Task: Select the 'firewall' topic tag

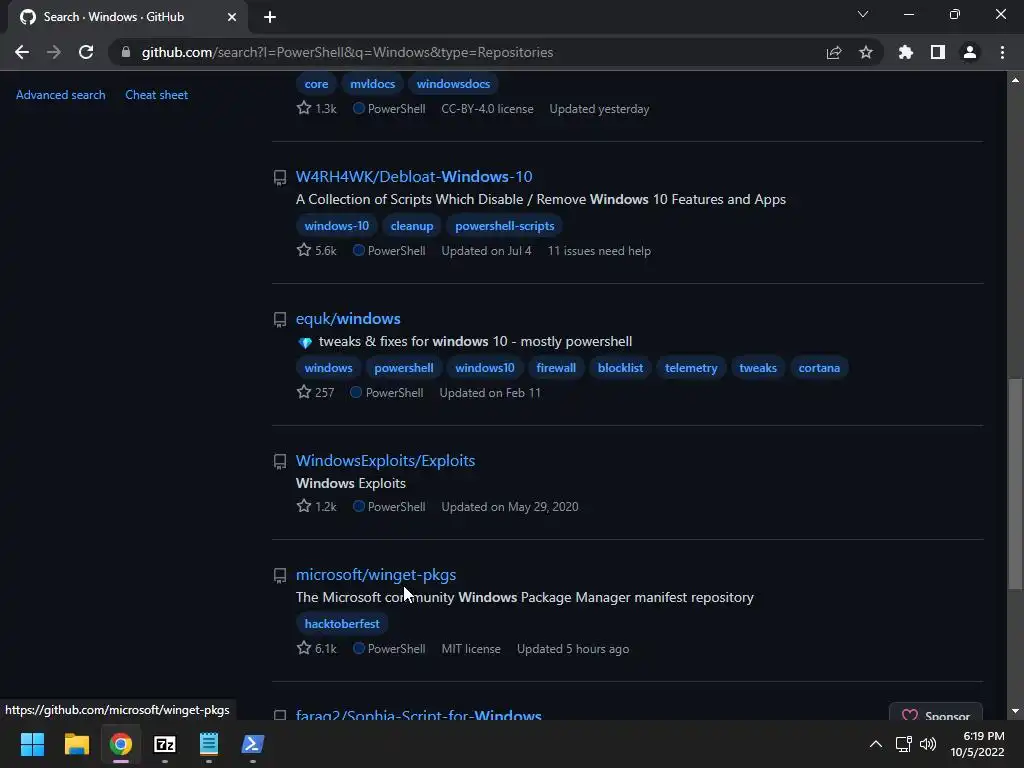Action: click(x=556, y=368)
